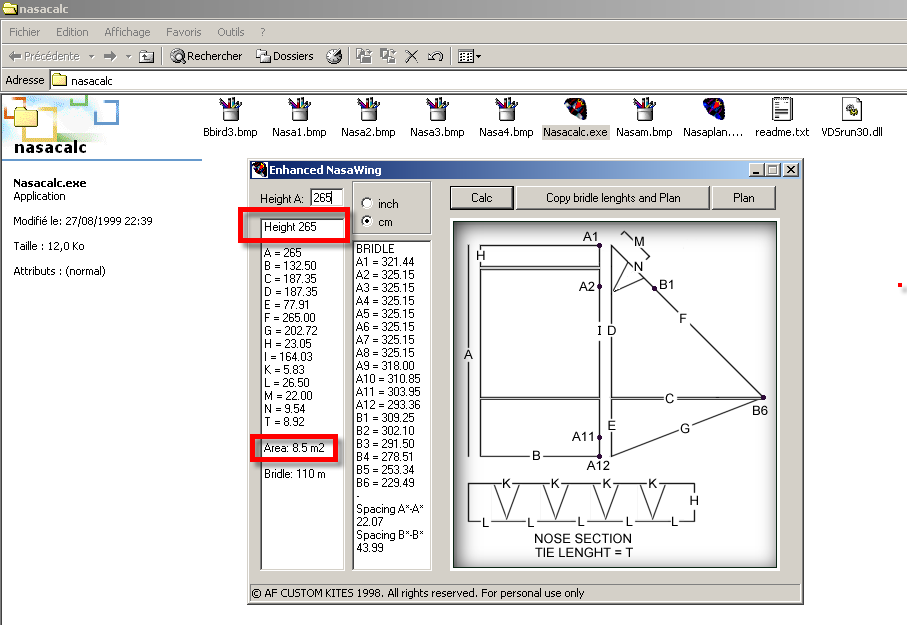Select the cm unit radio button

[367, 221]
